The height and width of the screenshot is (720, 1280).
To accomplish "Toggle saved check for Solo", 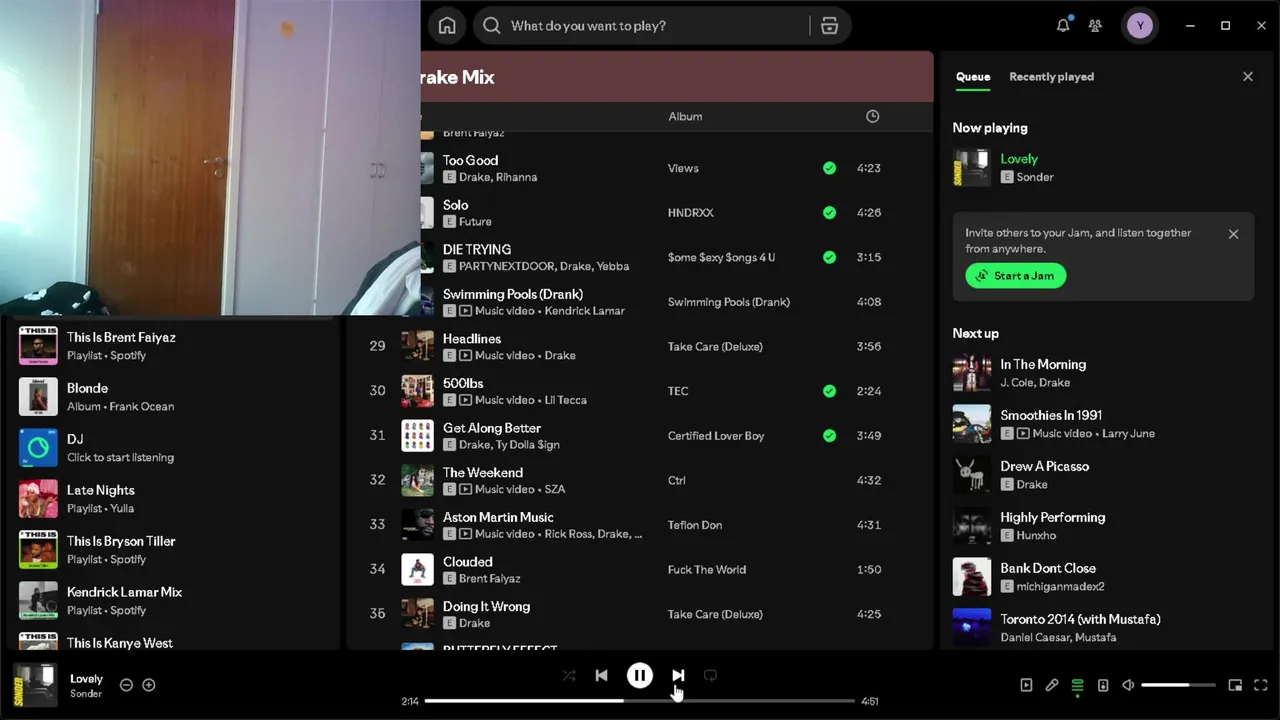I will [x=829, y=213].
